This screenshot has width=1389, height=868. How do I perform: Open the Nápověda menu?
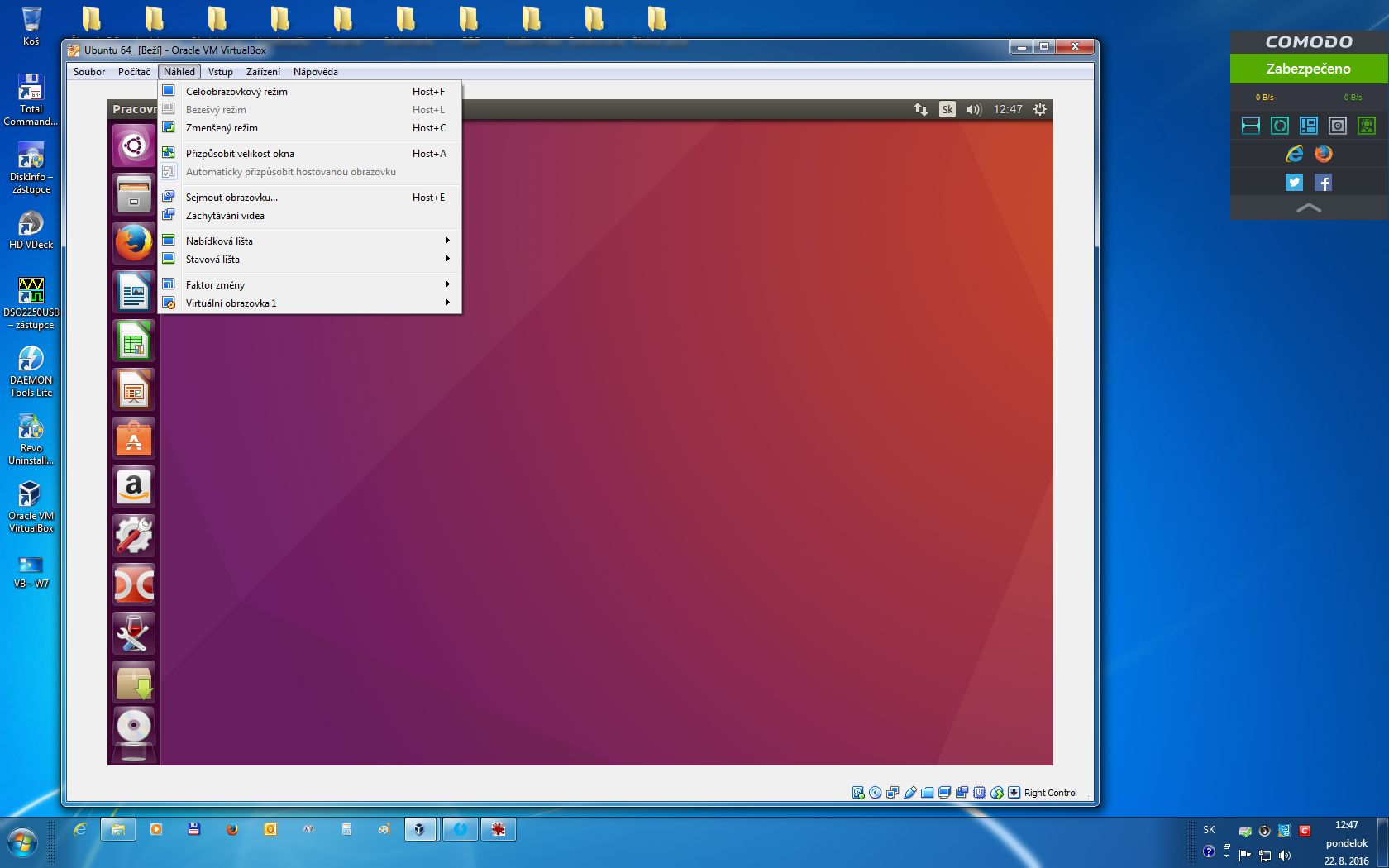click(316, 72)
